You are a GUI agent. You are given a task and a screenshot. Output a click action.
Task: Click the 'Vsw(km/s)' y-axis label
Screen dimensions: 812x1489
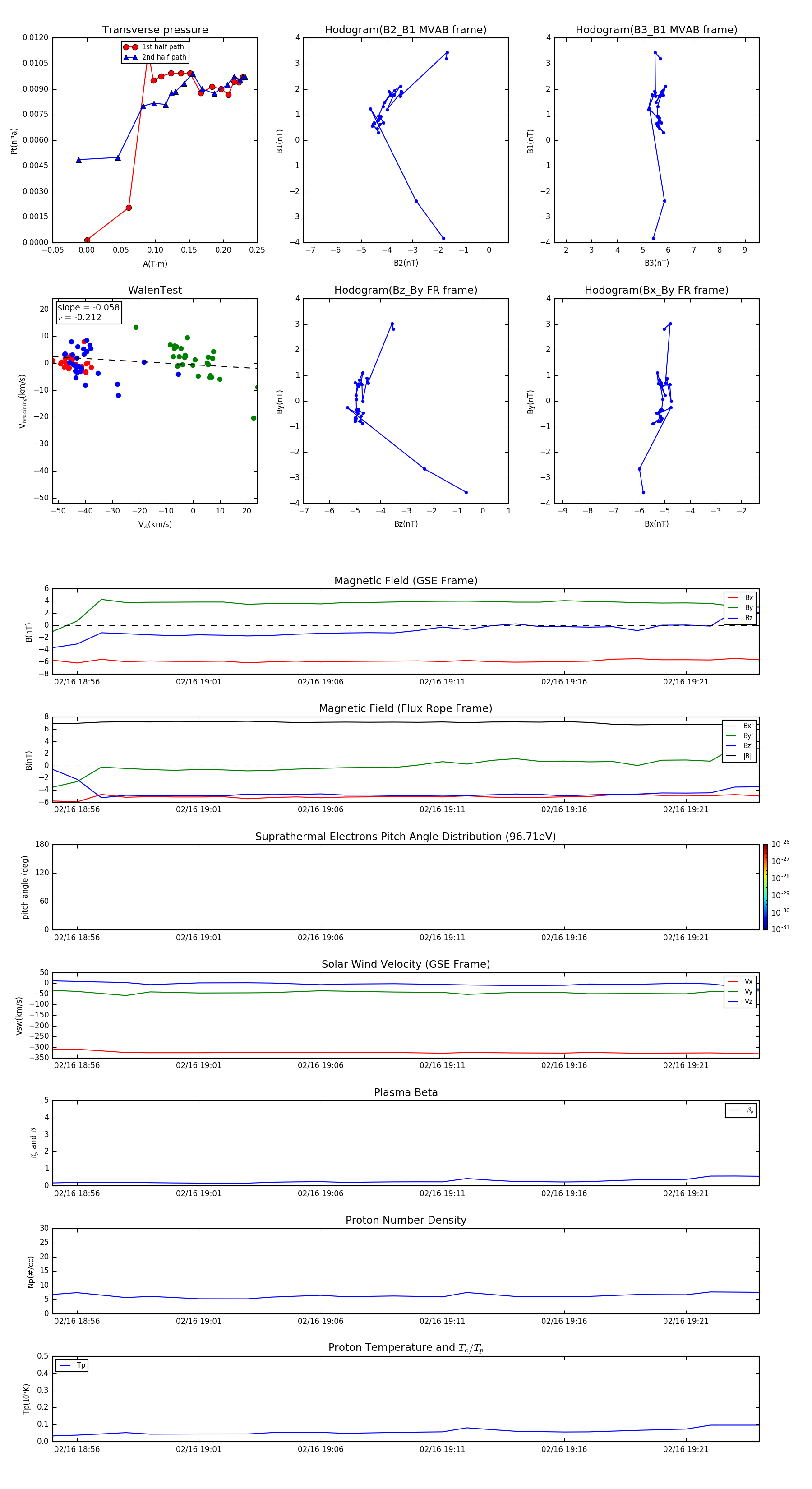pyautogui.click(x=19, y=1016)
